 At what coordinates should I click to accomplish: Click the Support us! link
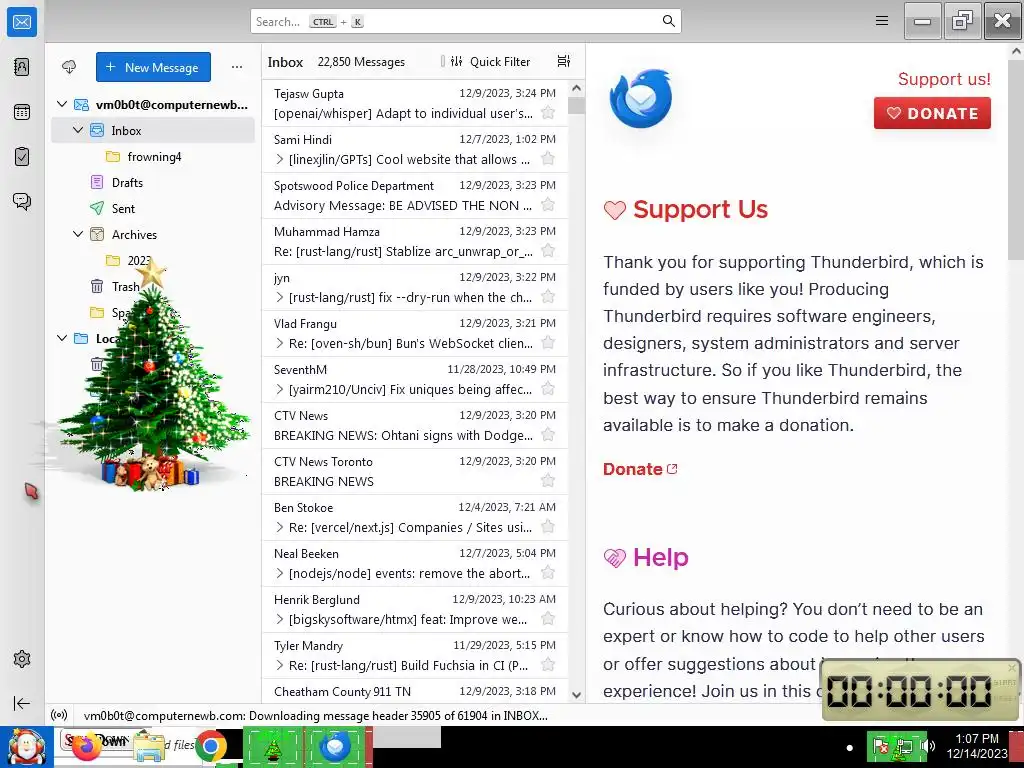944,79
